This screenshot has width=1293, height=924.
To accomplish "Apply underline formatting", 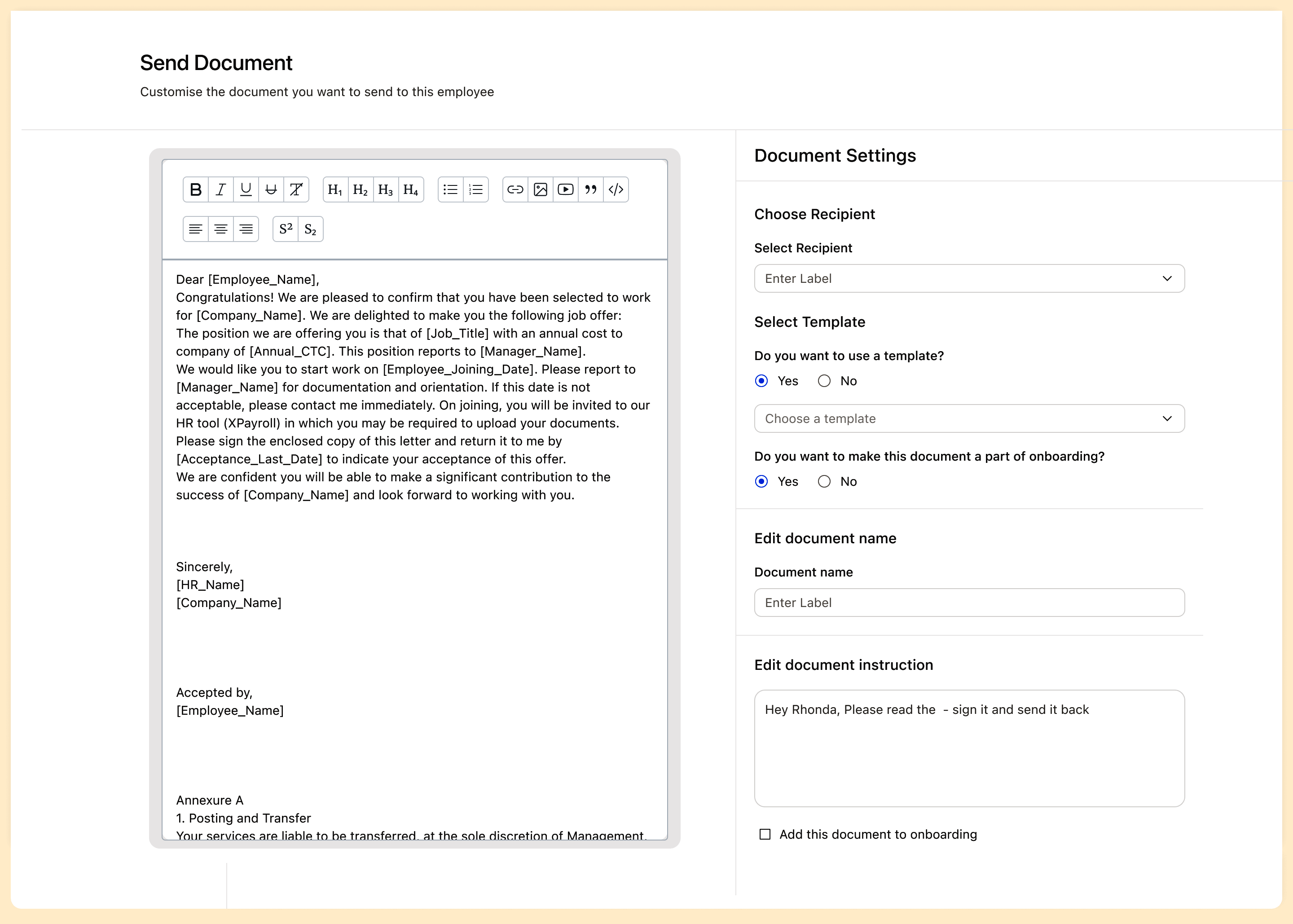I will (246, 189).
